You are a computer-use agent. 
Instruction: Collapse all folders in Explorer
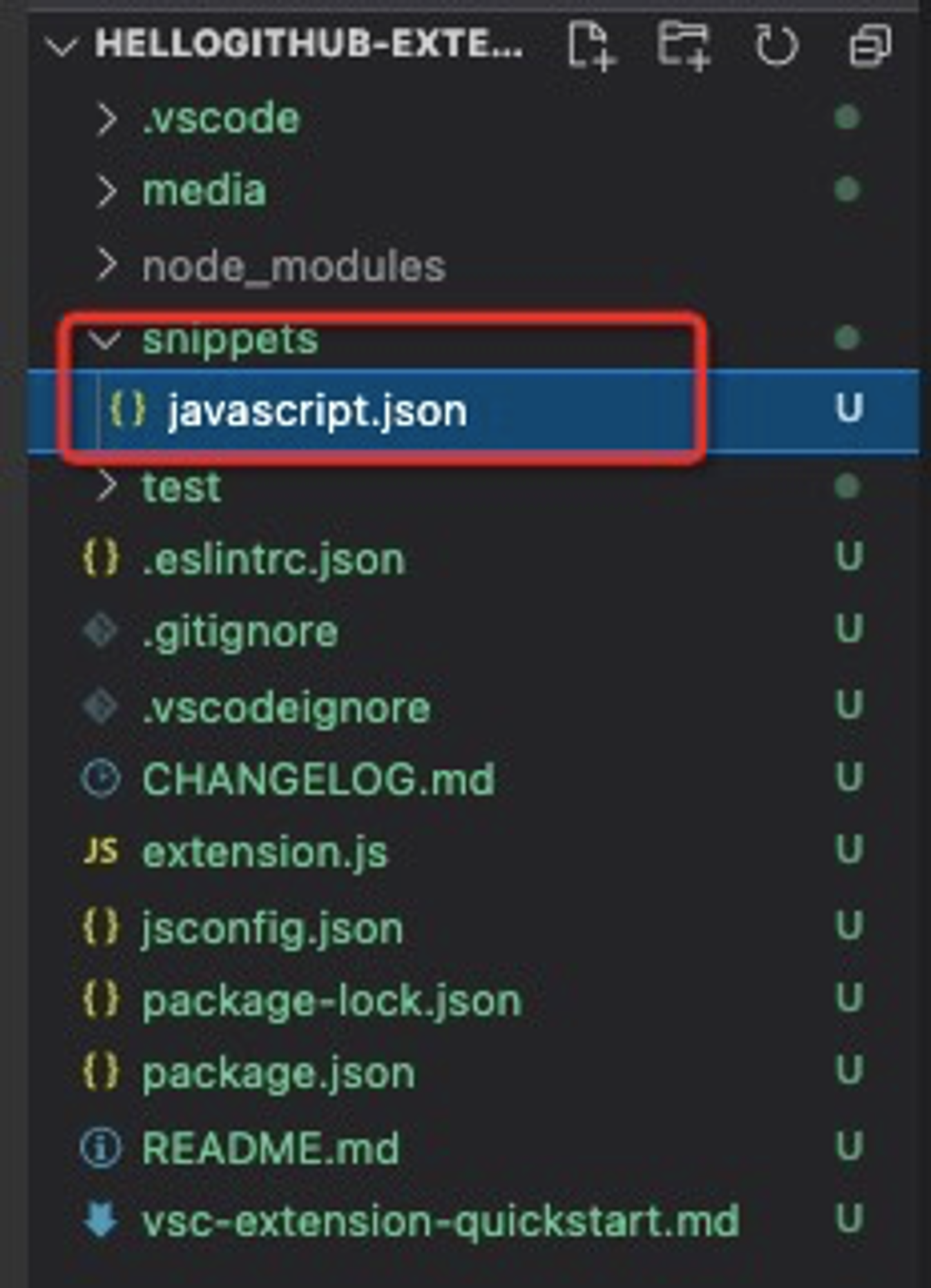click(x=870, y=45)
